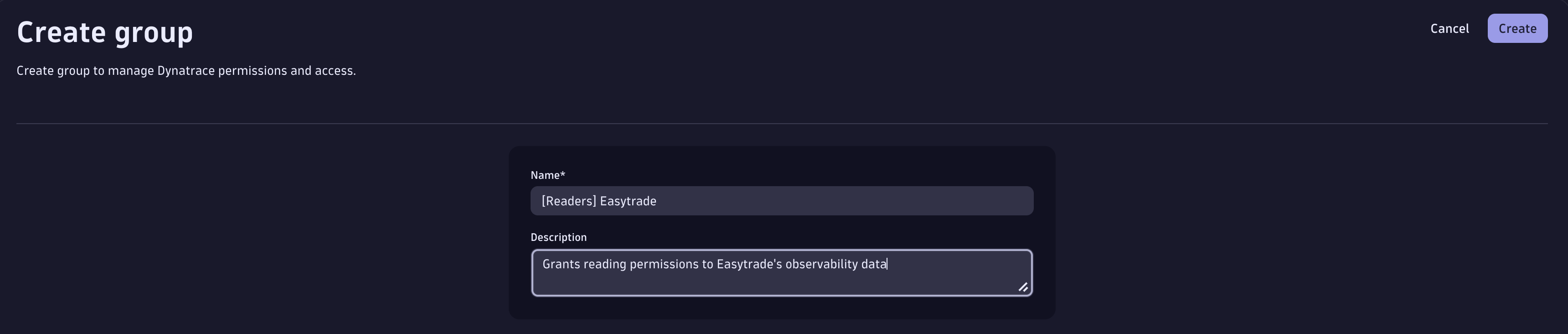The width and height of the screenshot is (1568, 334).
Task: Place cursor on "[Readers]" in Name field
Action: tap(568, 201)
